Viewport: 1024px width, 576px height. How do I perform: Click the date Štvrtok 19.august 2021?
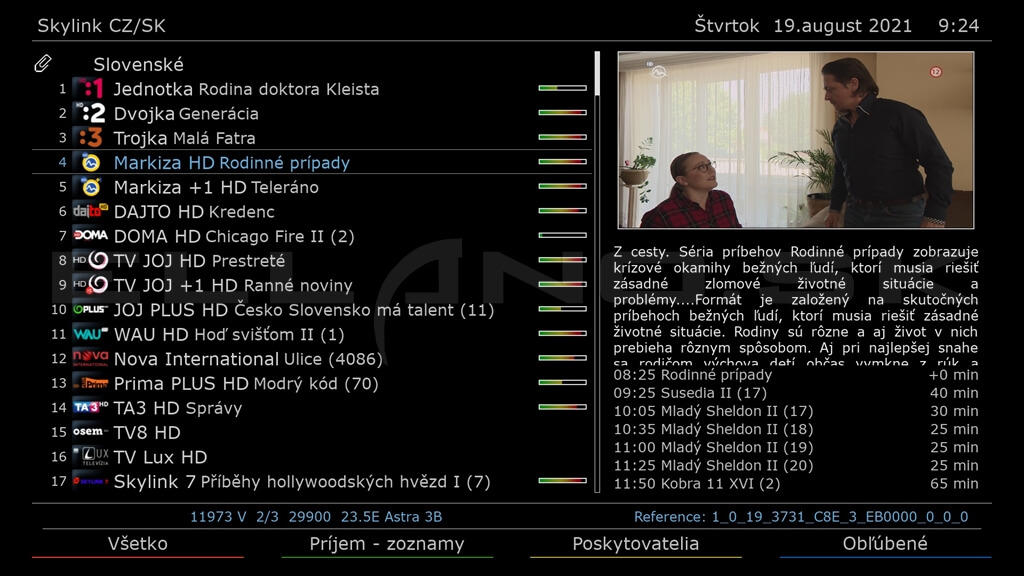[x=803, y=26]
